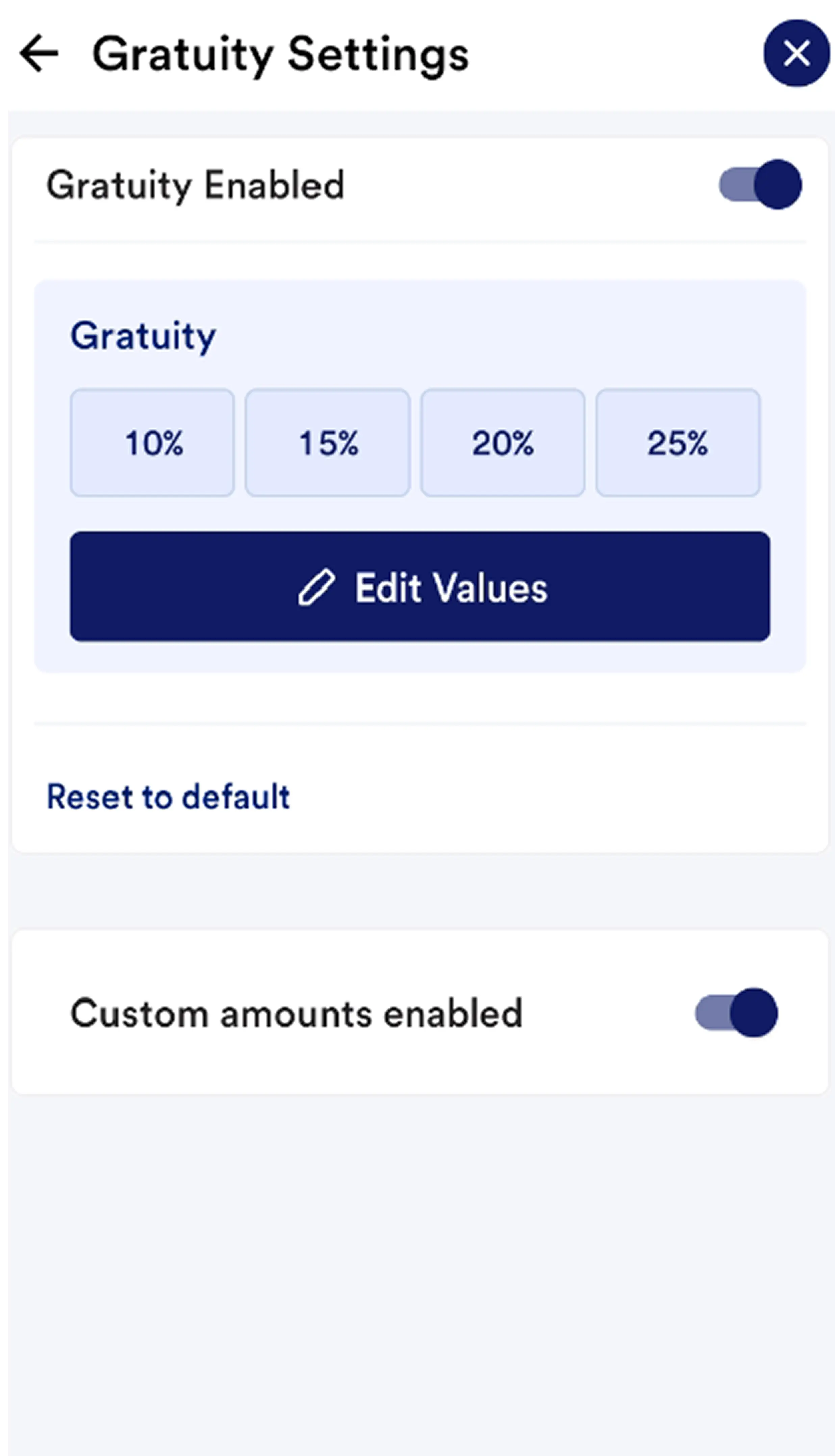Disable the Gratuity Enabled toggle

tap(760, 185)
